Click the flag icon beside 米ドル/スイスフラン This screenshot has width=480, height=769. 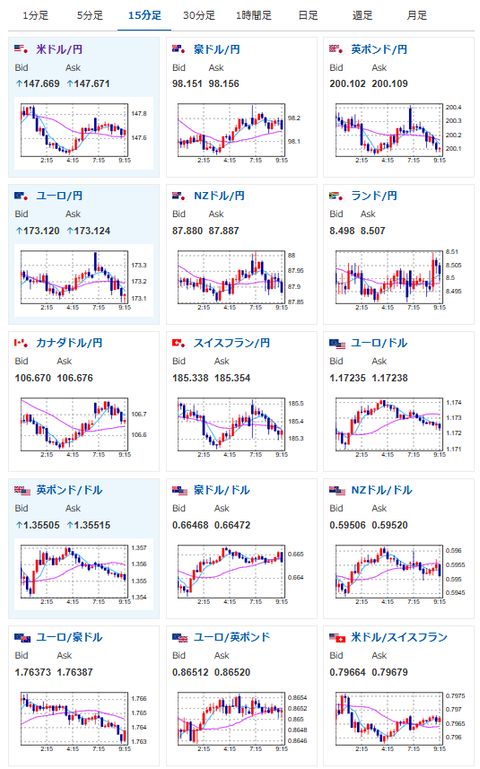tap(337, 638)
